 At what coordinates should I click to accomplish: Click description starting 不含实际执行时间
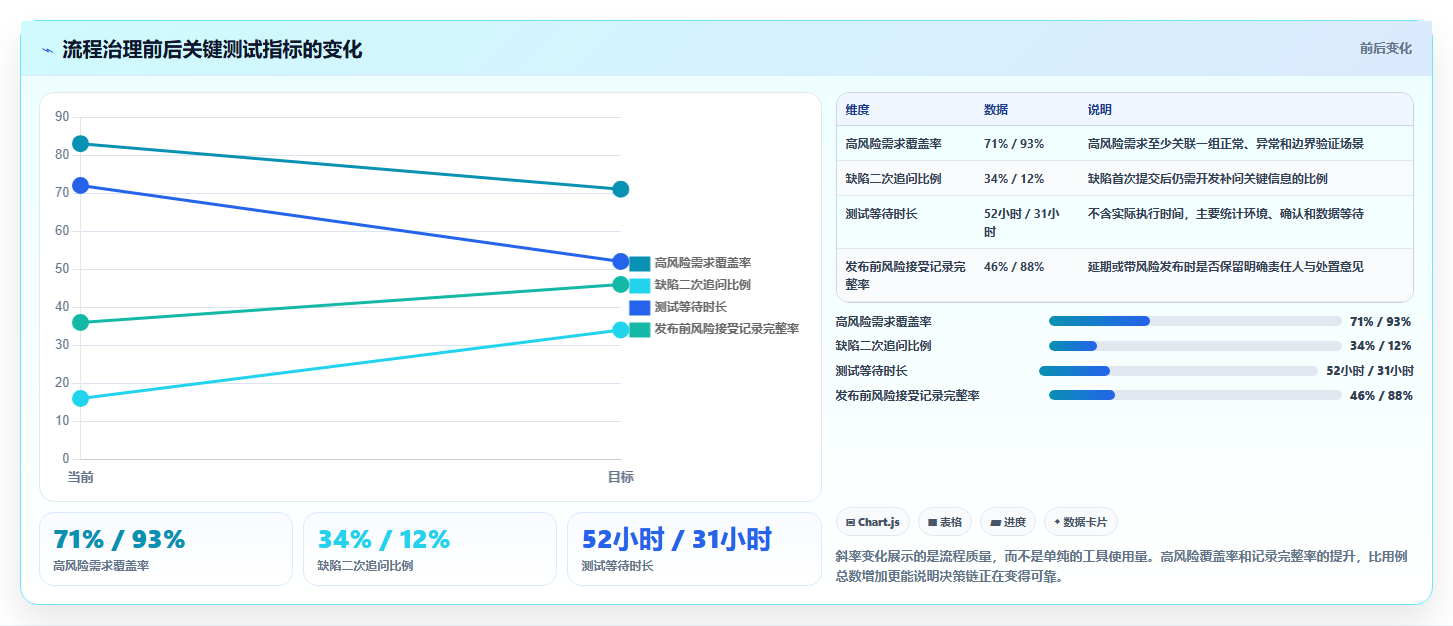click(x=1226, y=214)
